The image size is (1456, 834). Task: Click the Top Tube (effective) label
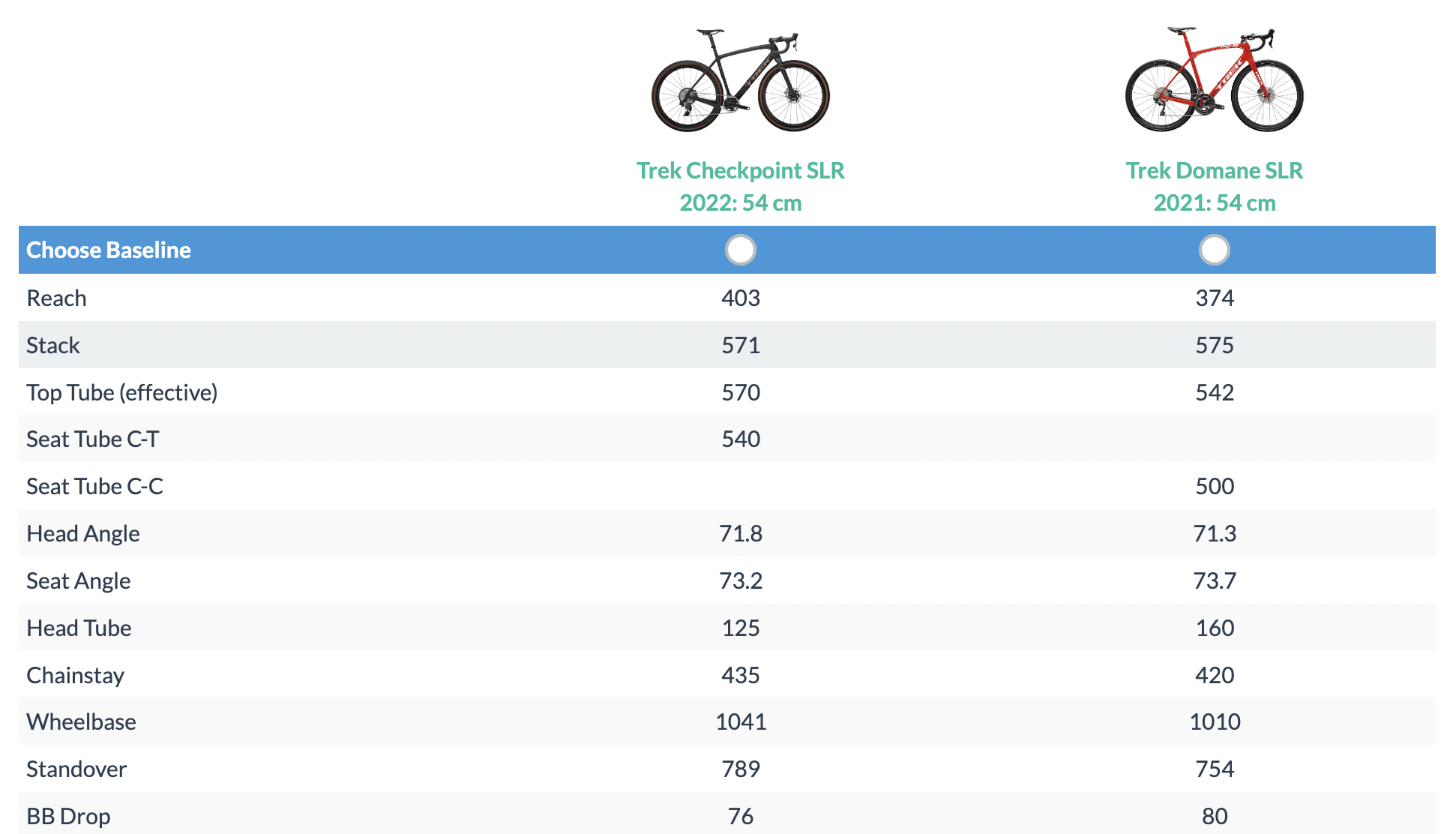pos(122,393)
